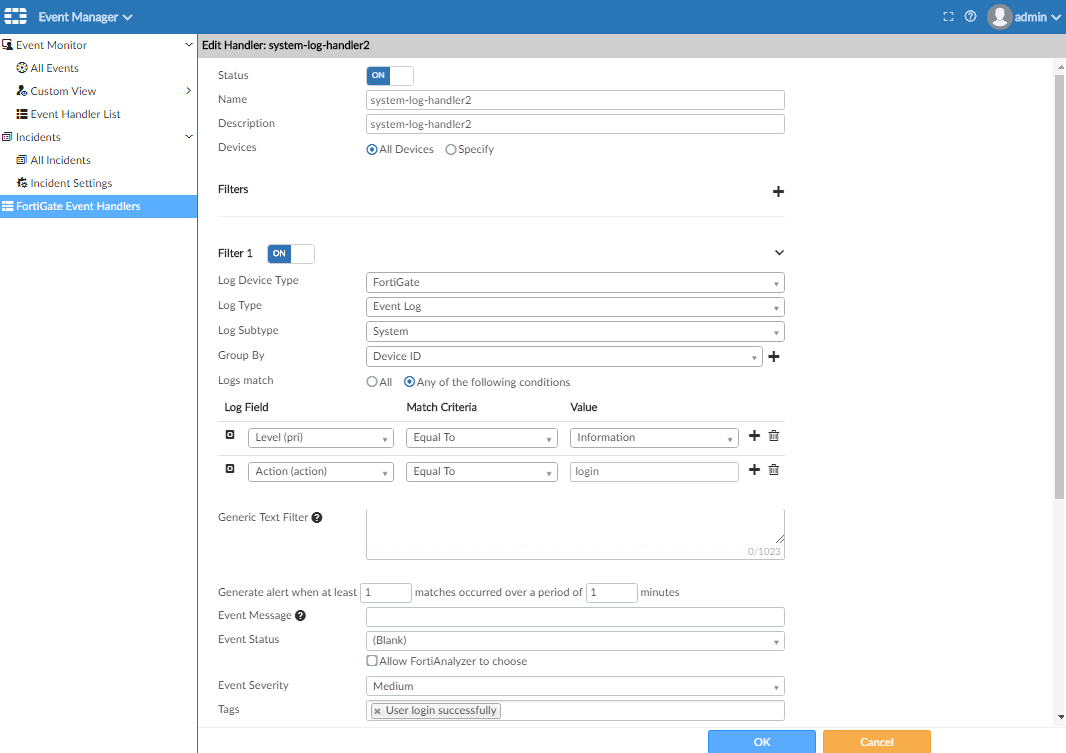This screenshot has height=753, width=1066.
Task: Open the app grid icon beside Event Manager
Action: (x=16, y=16)
